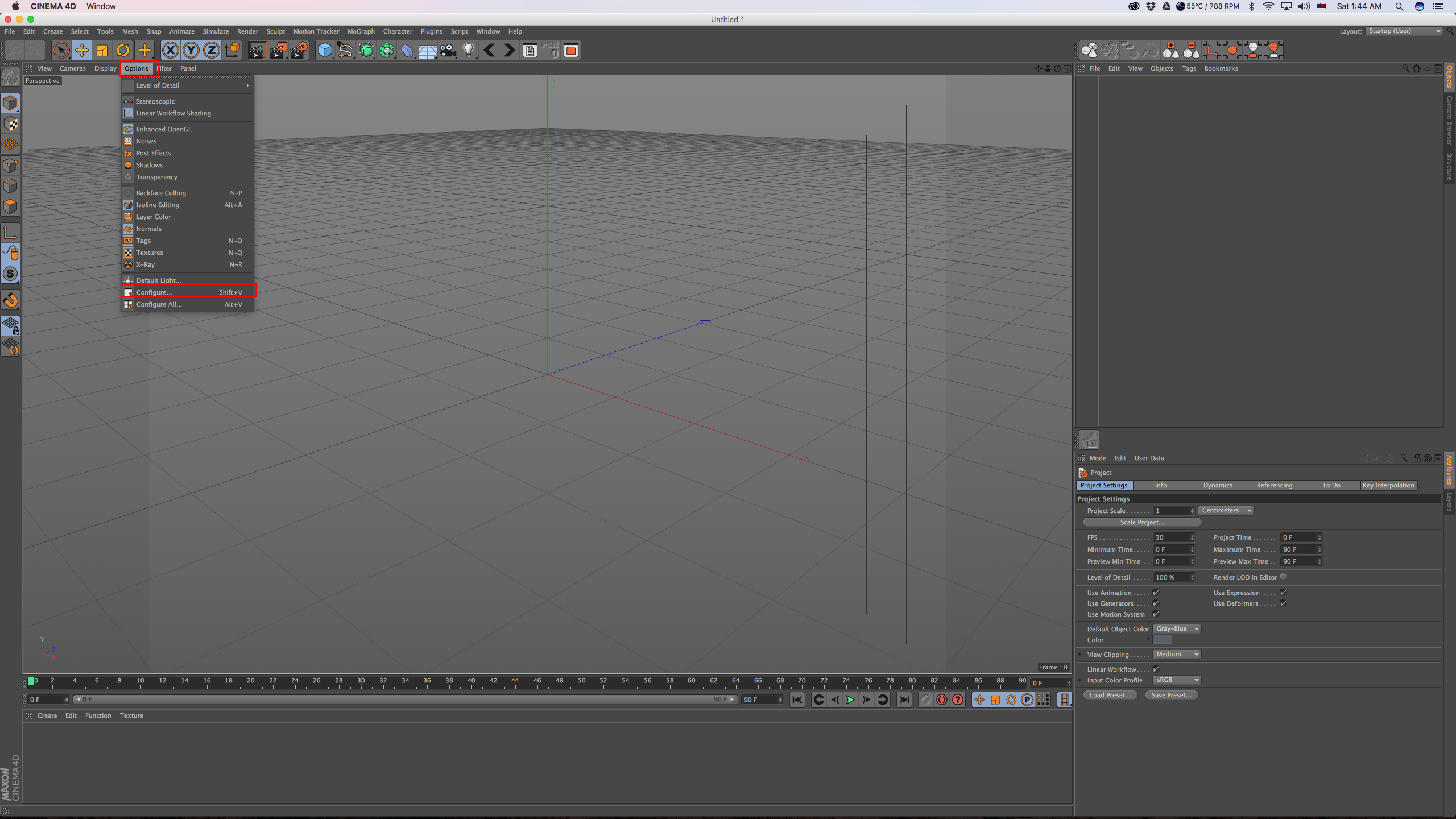Toggle the X axis lock icon

(x=170, y=51)
